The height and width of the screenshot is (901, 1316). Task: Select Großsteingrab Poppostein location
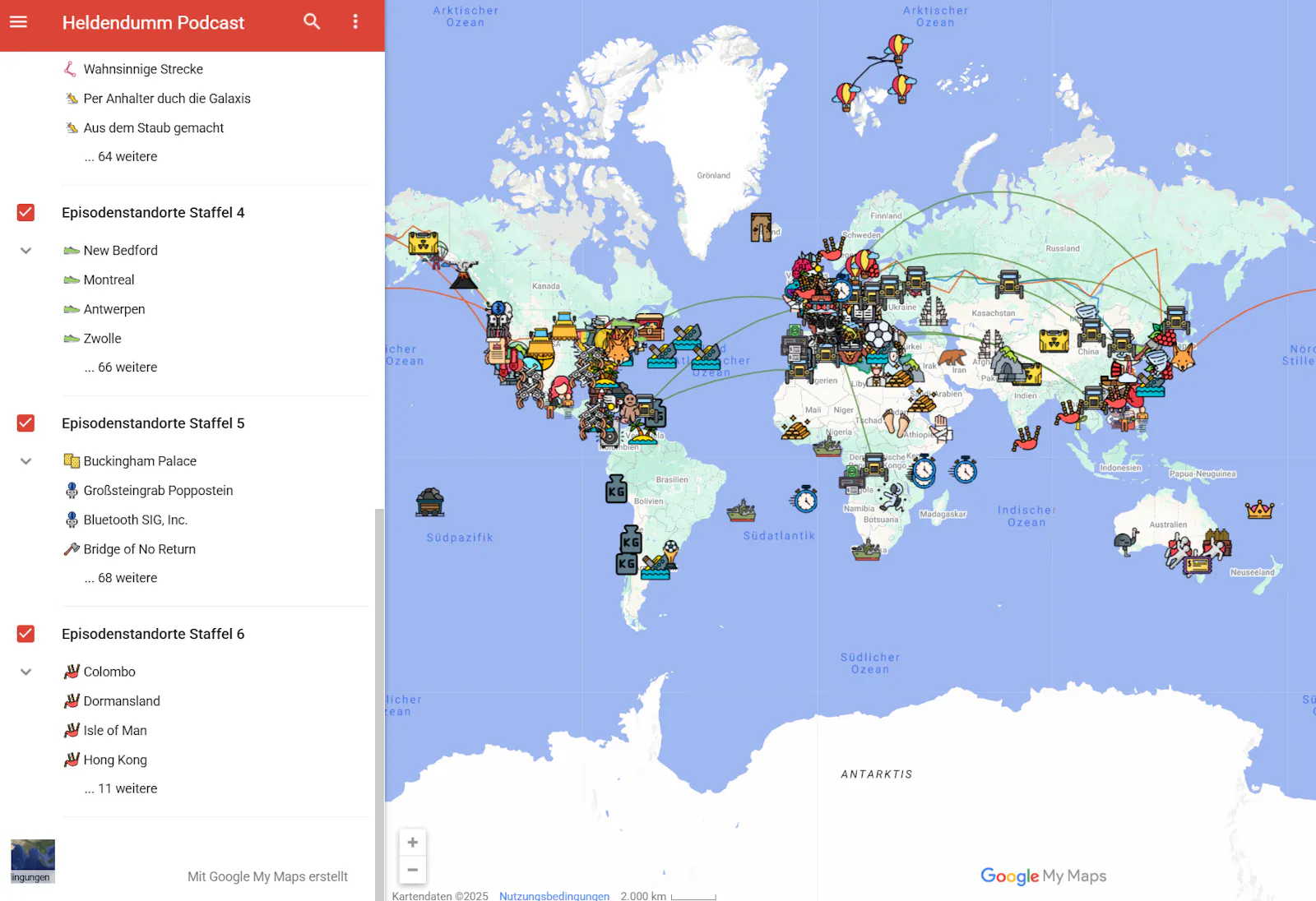point(158,490)
